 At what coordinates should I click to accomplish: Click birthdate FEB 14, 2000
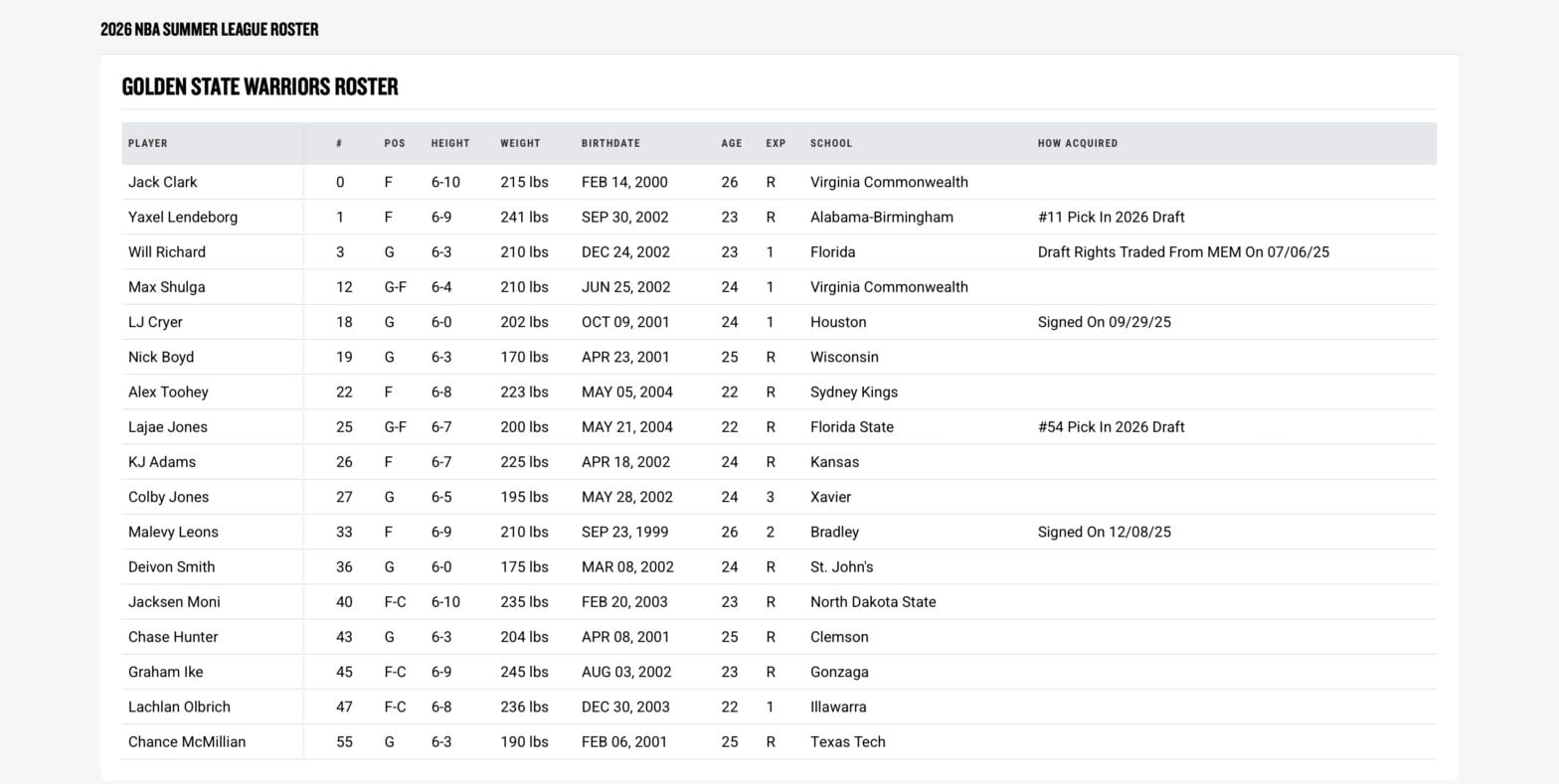tap(624, 182)
